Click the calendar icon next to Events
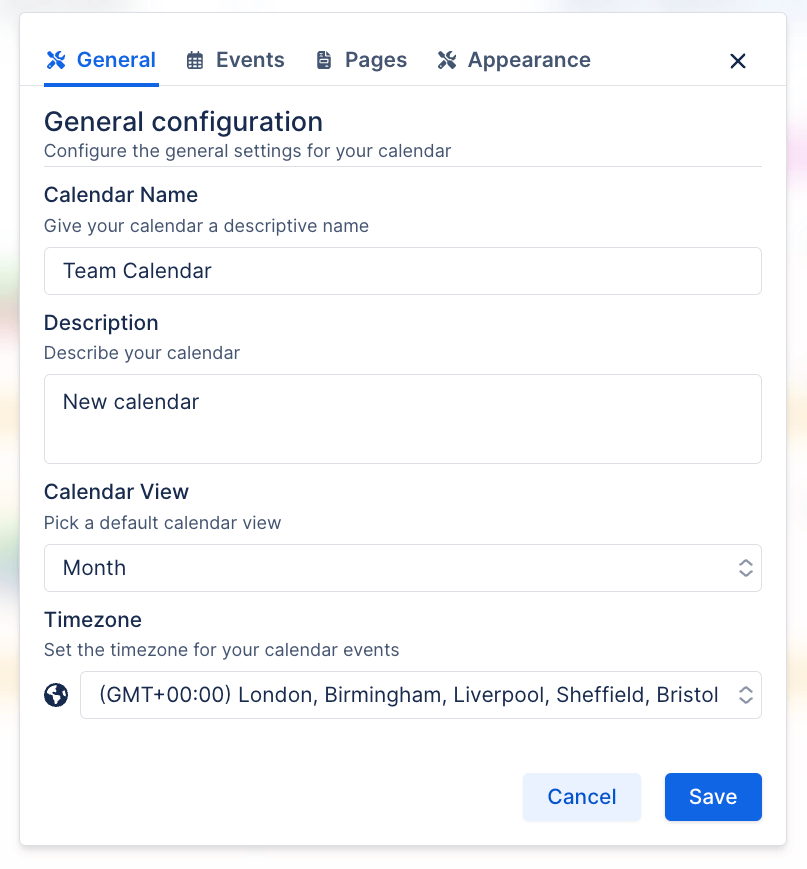This screenshot has height=869, width=807. (x=195, y=60)
